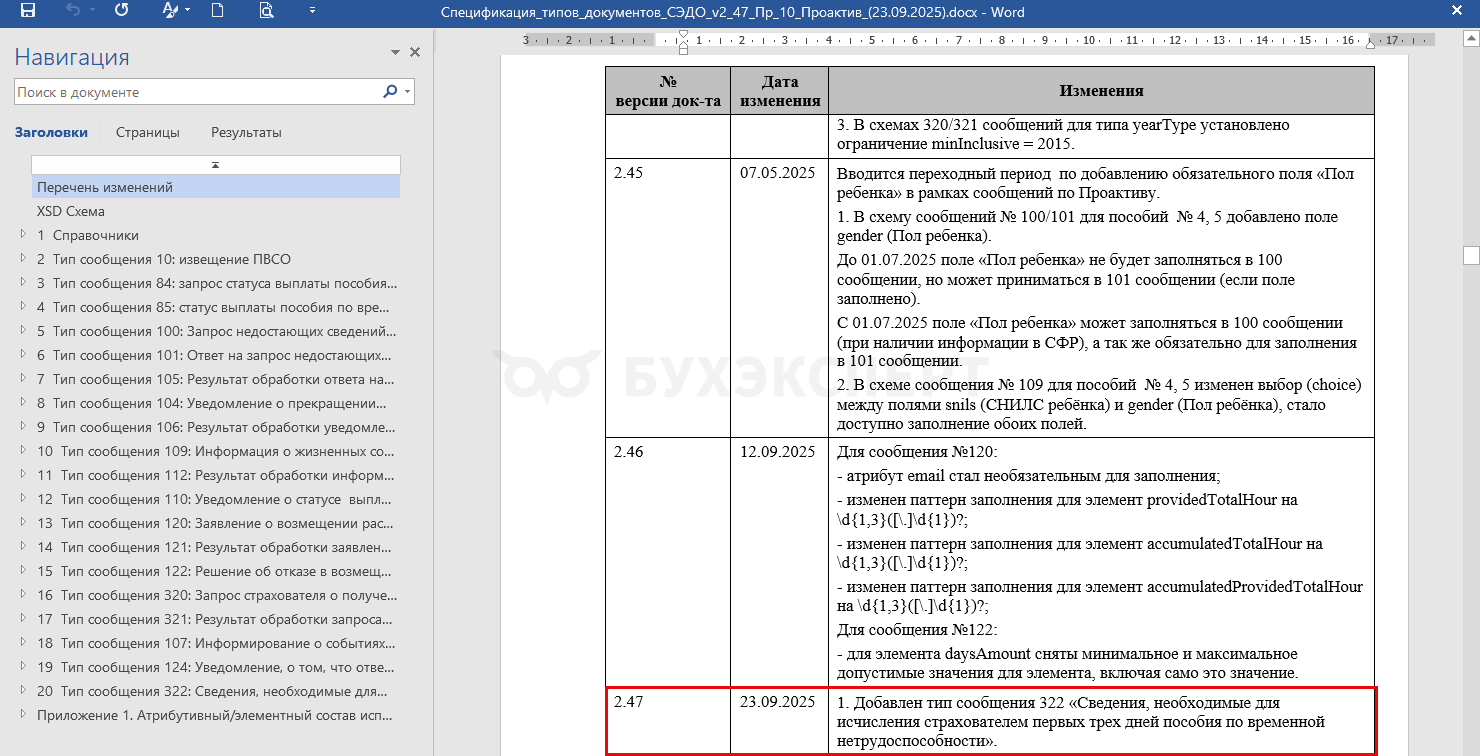Click the jump-to-beginning bar above headings list
1480x756 pixels.
click(216, 165)
